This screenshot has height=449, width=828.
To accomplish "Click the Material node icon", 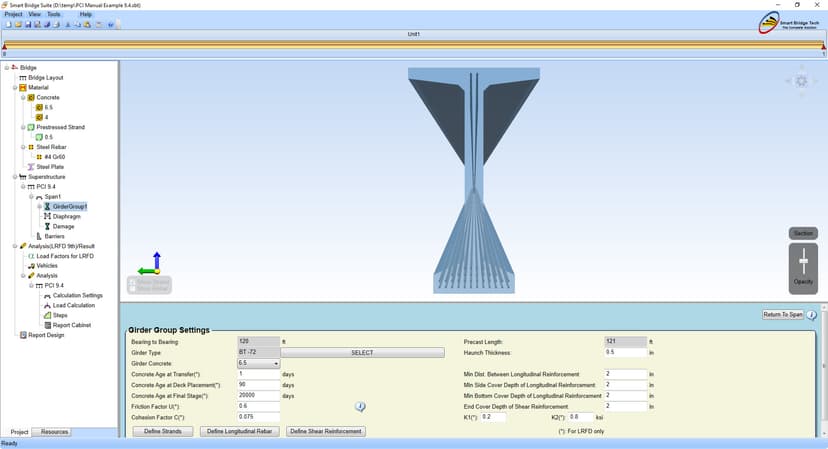I will pos(23,88).
